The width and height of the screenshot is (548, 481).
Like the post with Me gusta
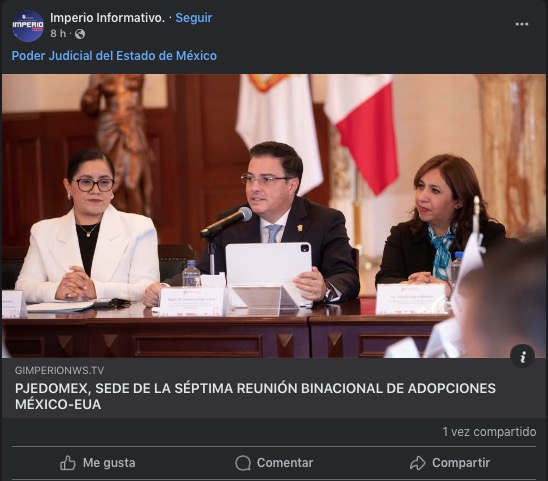98,463
